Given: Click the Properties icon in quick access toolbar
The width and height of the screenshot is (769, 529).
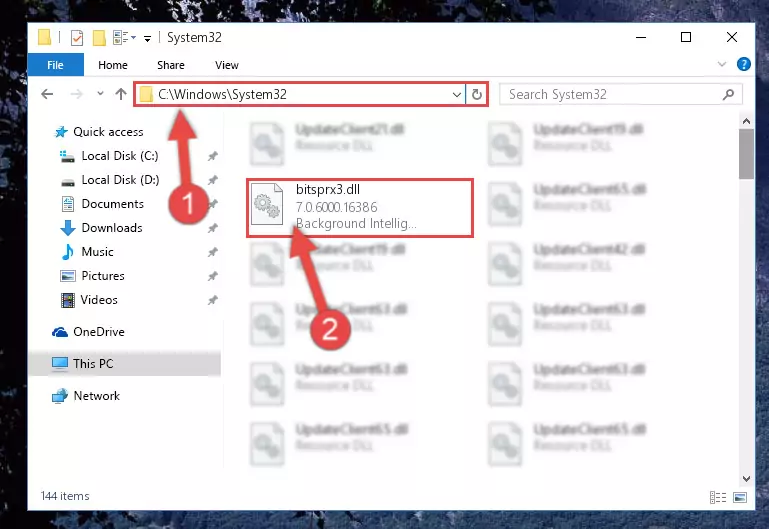Looking at the screenshot, I should tap(77, 38).
